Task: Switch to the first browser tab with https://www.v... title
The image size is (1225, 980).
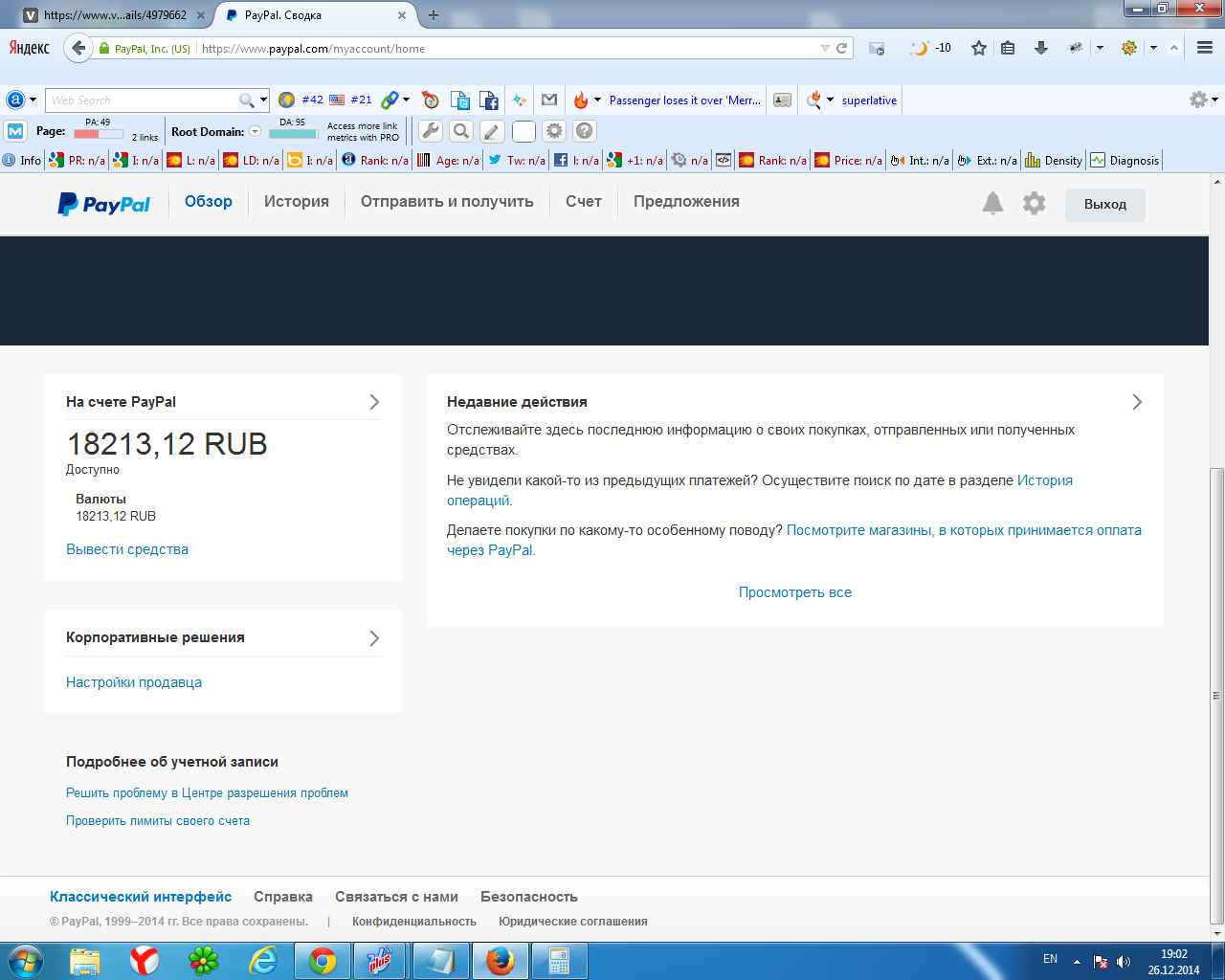Action: click(115, 15)
